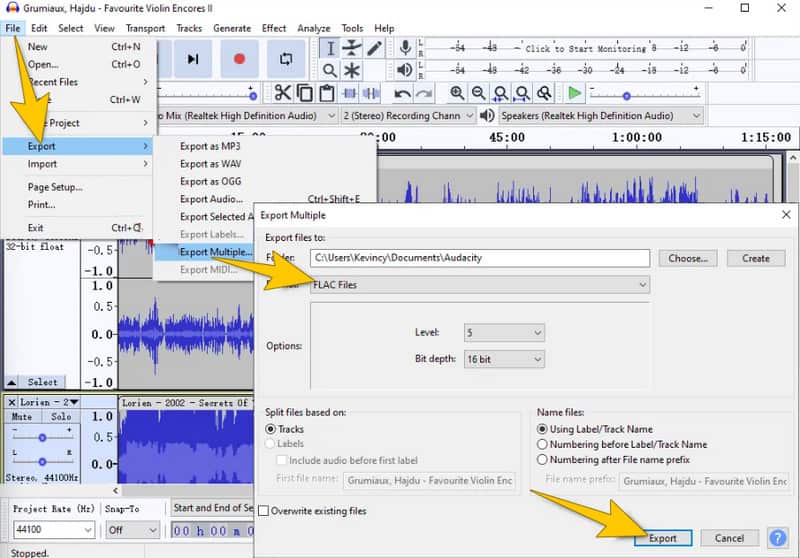Open the Level dropdown showing 5

(x=504, y=333)
